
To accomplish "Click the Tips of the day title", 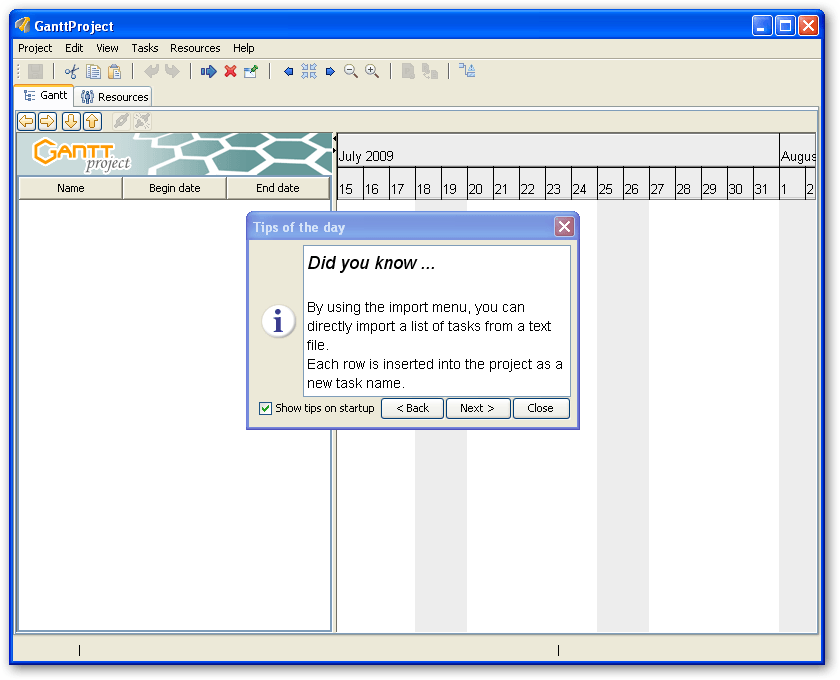I will 299,227.
